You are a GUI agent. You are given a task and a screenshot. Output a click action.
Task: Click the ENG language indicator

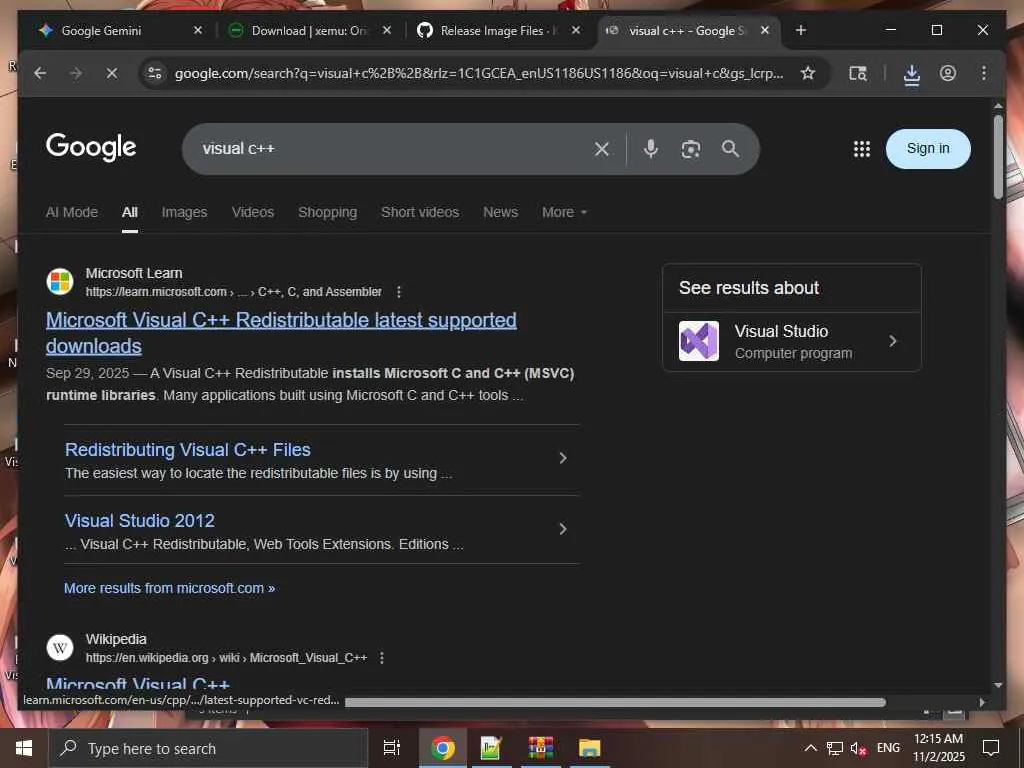coord(888,748)
